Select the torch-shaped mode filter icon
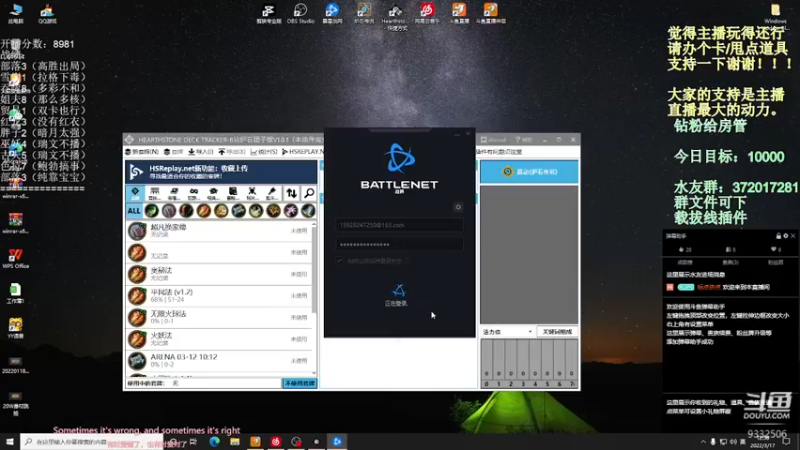The width and height of the screenshot is (800, 450). pyautogui.click(x=271, y=193)
